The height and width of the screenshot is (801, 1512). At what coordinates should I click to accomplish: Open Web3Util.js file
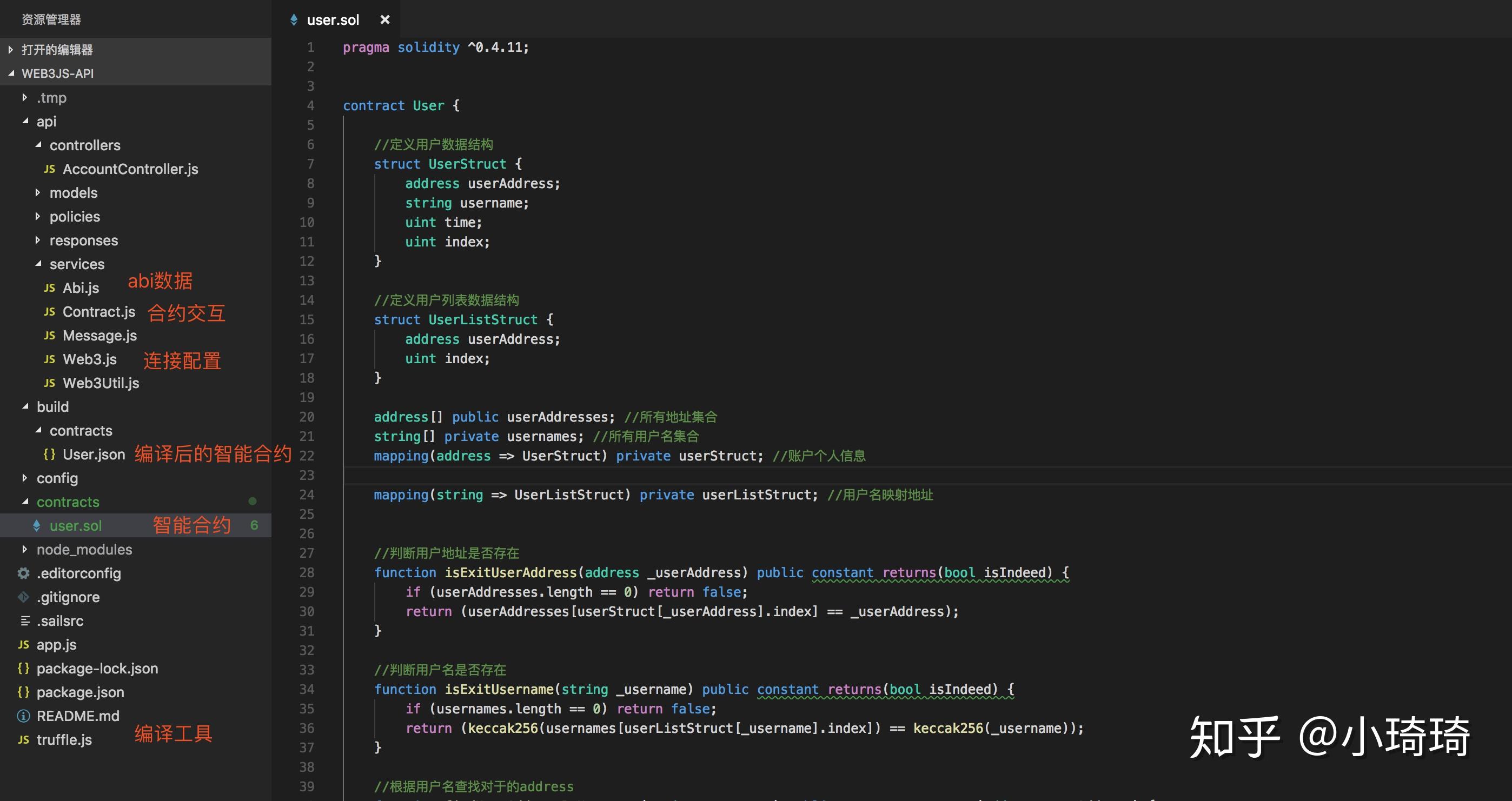tap(101, 383)
